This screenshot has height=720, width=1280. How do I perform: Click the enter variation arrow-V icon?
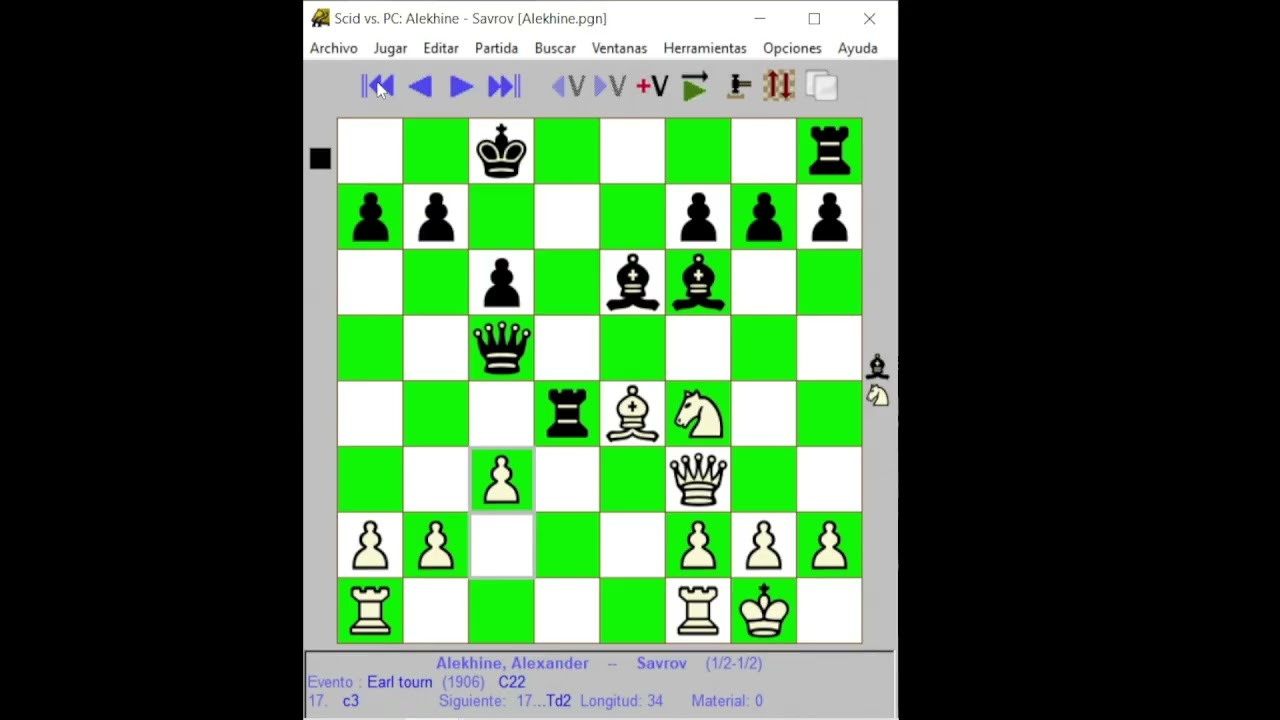coord(610,87)
